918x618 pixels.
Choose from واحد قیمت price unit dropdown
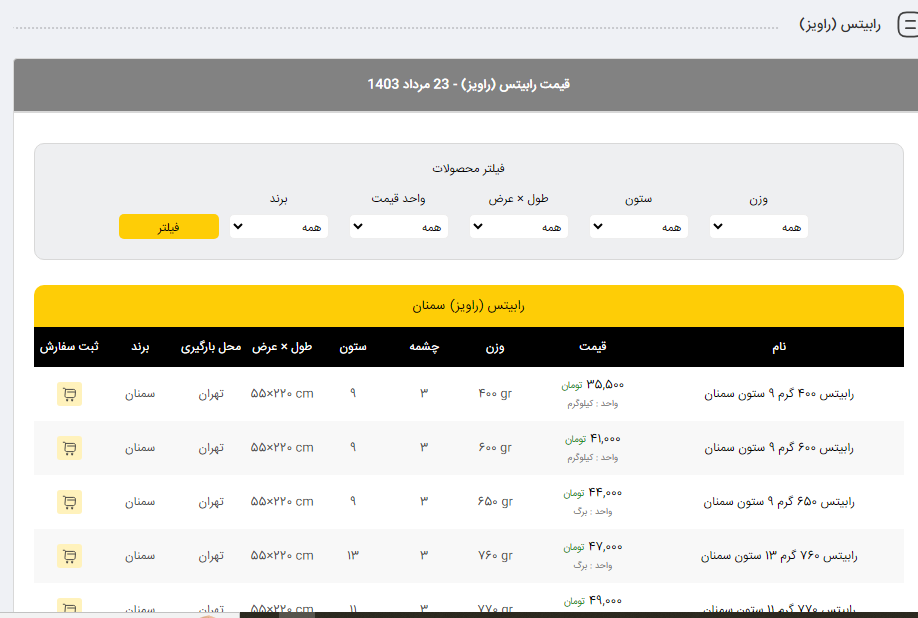[x=399, y=227]
